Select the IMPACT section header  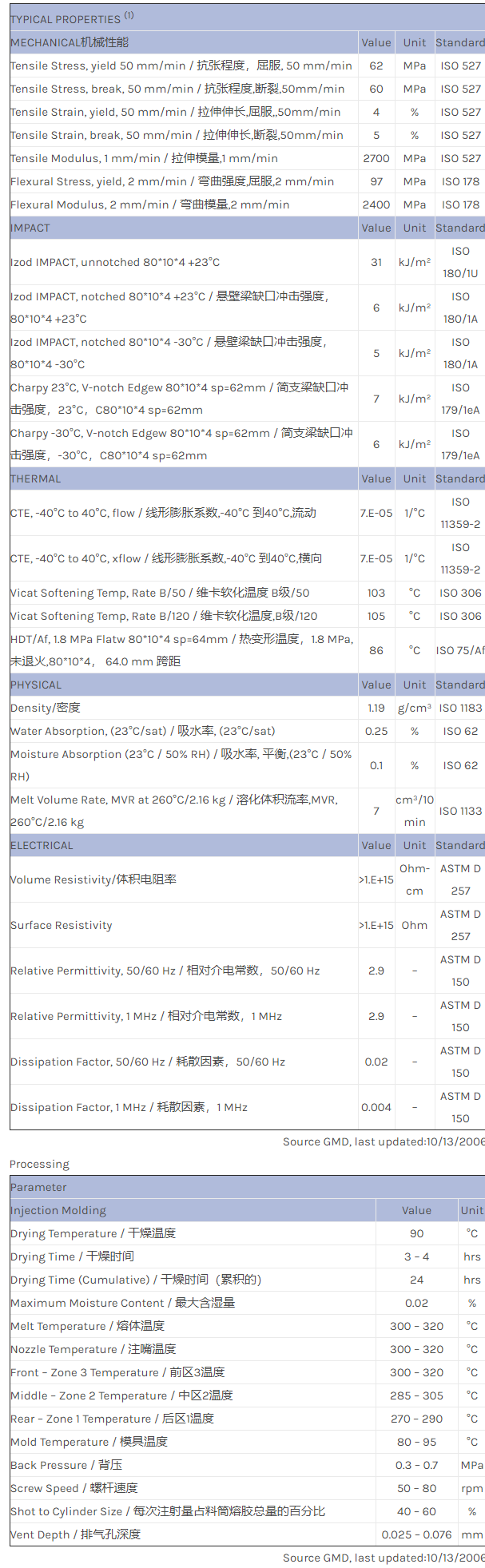pos(30,228)
